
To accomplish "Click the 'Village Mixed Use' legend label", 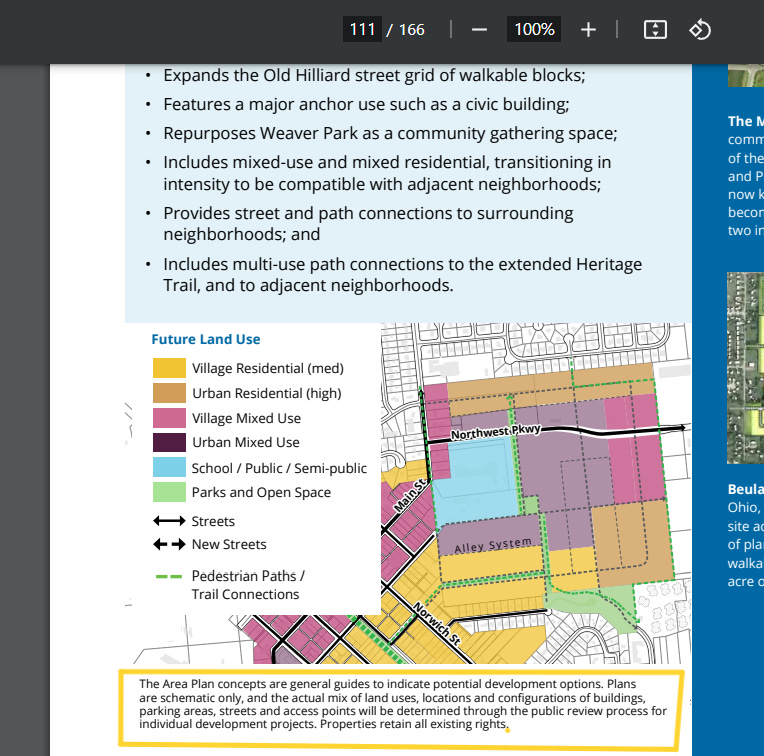I will pos(246,418).
